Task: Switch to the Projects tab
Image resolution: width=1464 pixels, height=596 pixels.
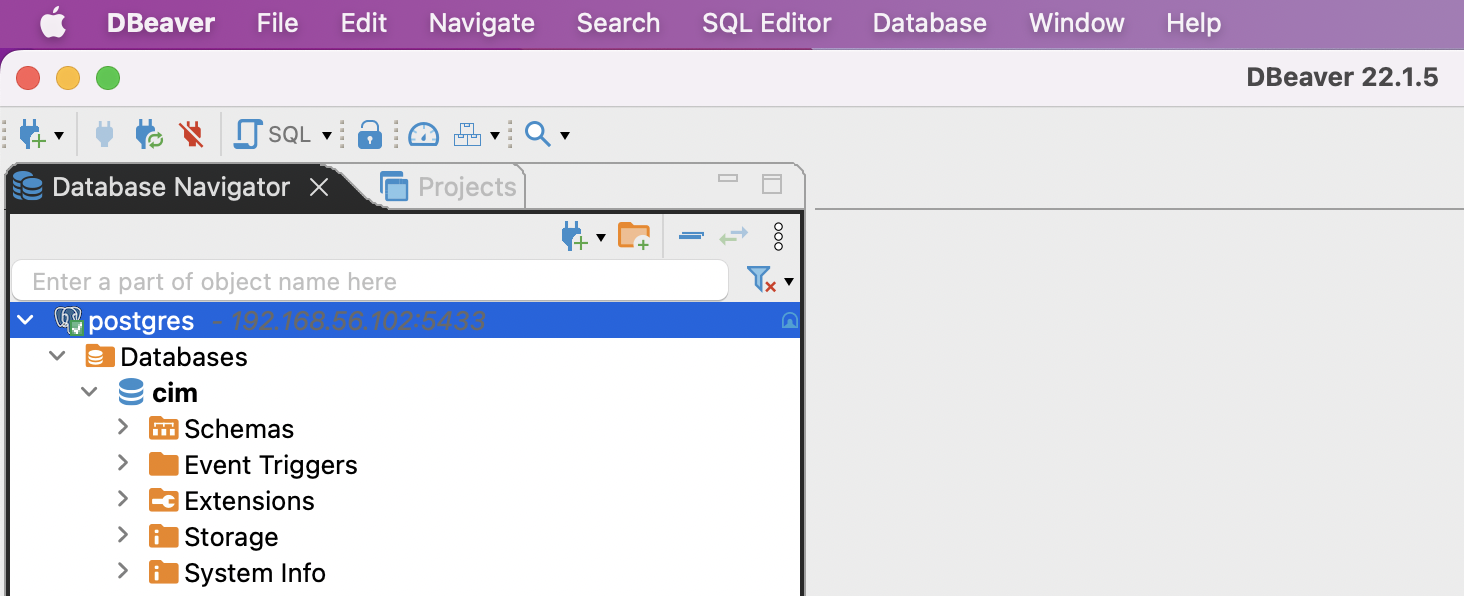Action: pyautogui.click(x=448, y=187)
